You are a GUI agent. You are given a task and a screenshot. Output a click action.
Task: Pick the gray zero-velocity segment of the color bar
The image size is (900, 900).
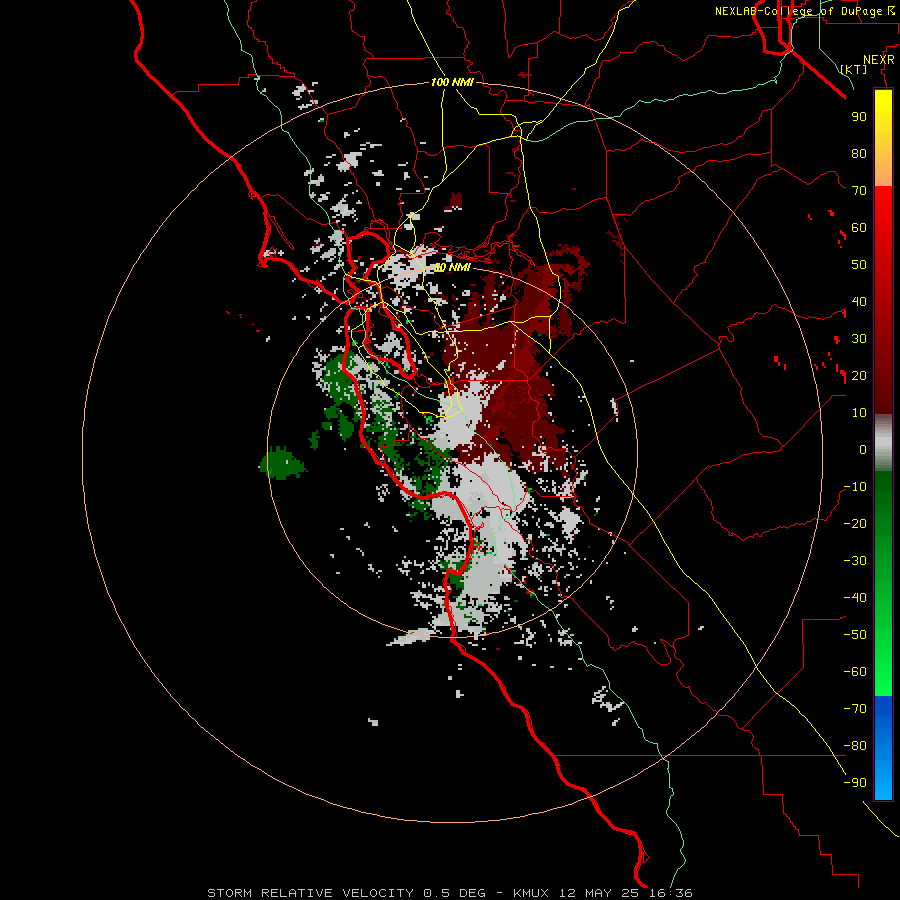pyautogui.click(x=883, y=443)
